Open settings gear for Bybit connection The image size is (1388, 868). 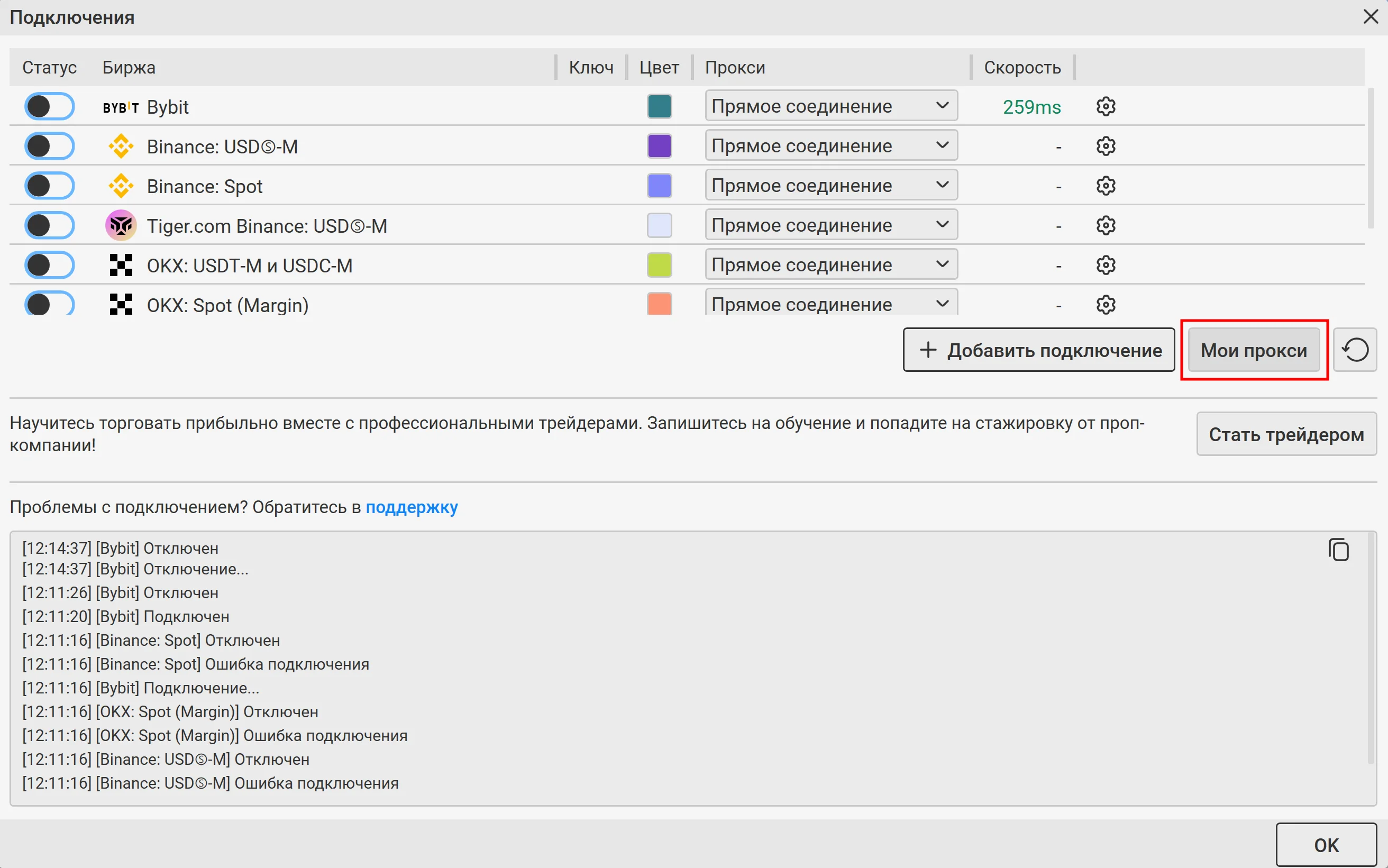(1105, 107)
